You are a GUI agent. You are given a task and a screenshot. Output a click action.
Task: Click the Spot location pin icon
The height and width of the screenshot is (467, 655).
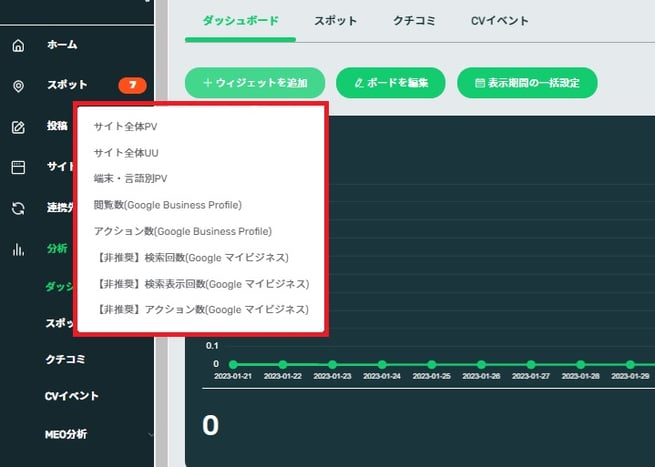[x=18, y=86]
